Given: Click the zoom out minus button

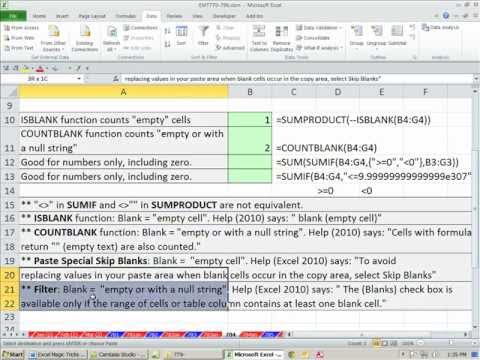Looking at the screenshot, I should [421, 343].
